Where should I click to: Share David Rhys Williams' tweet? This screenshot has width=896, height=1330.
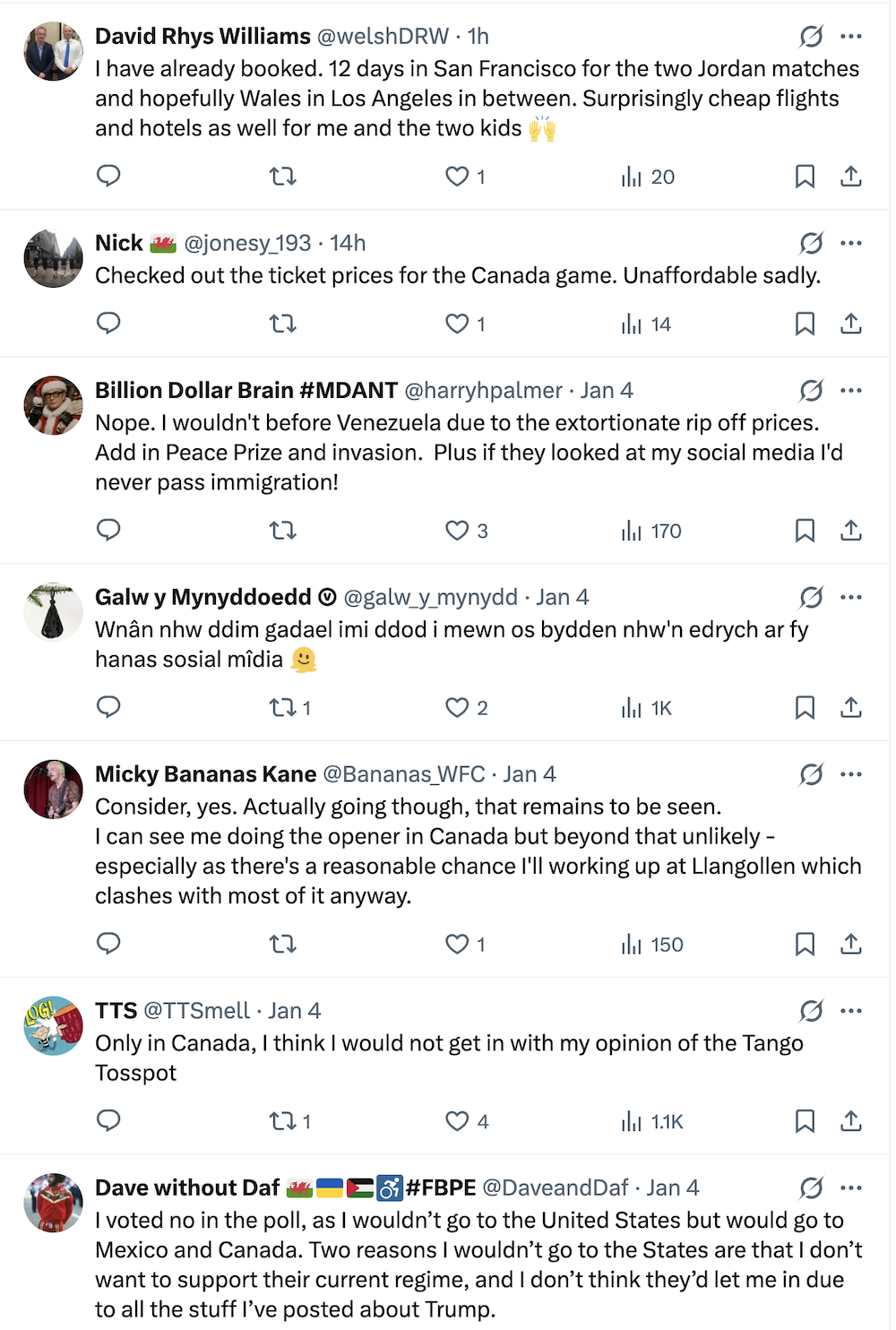coord(851,177)
